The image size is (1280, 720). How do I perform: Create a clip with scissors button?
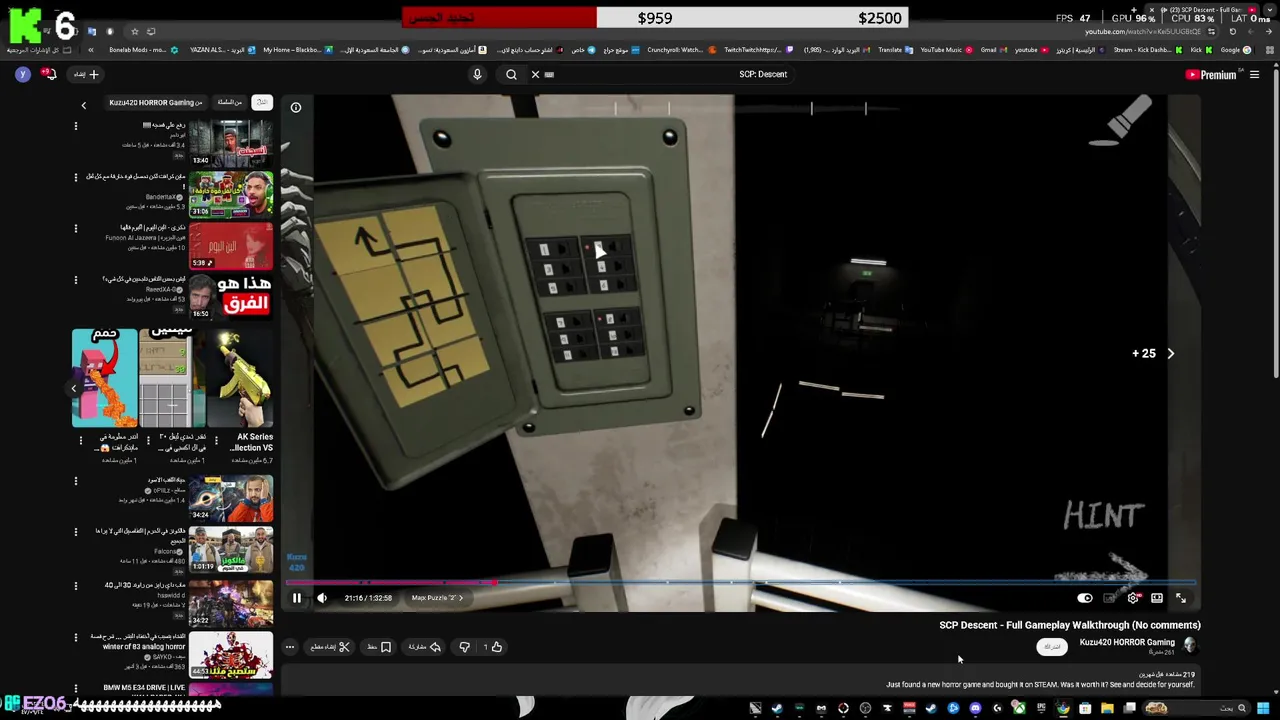coord(330,647)
